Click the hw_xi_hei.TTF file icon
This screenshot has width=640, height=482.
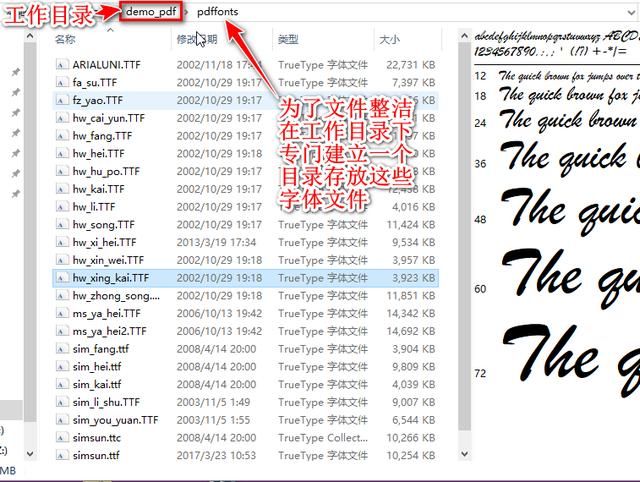(62, 242)
